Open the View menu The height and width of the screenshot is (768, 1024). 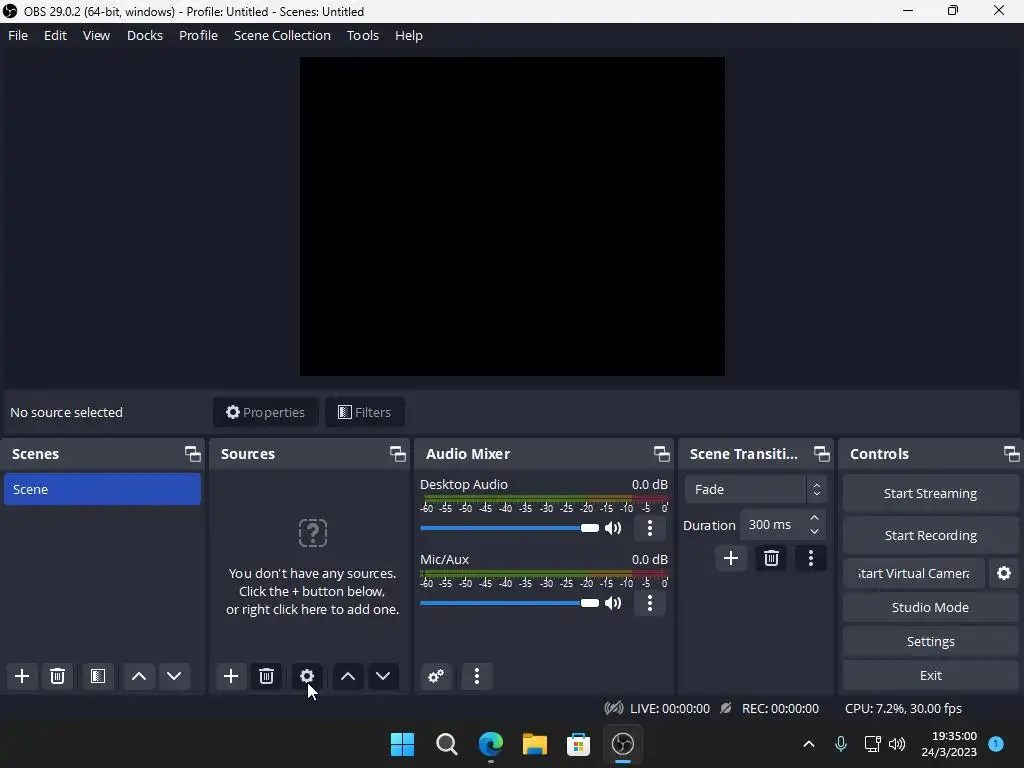click(96, 35)
